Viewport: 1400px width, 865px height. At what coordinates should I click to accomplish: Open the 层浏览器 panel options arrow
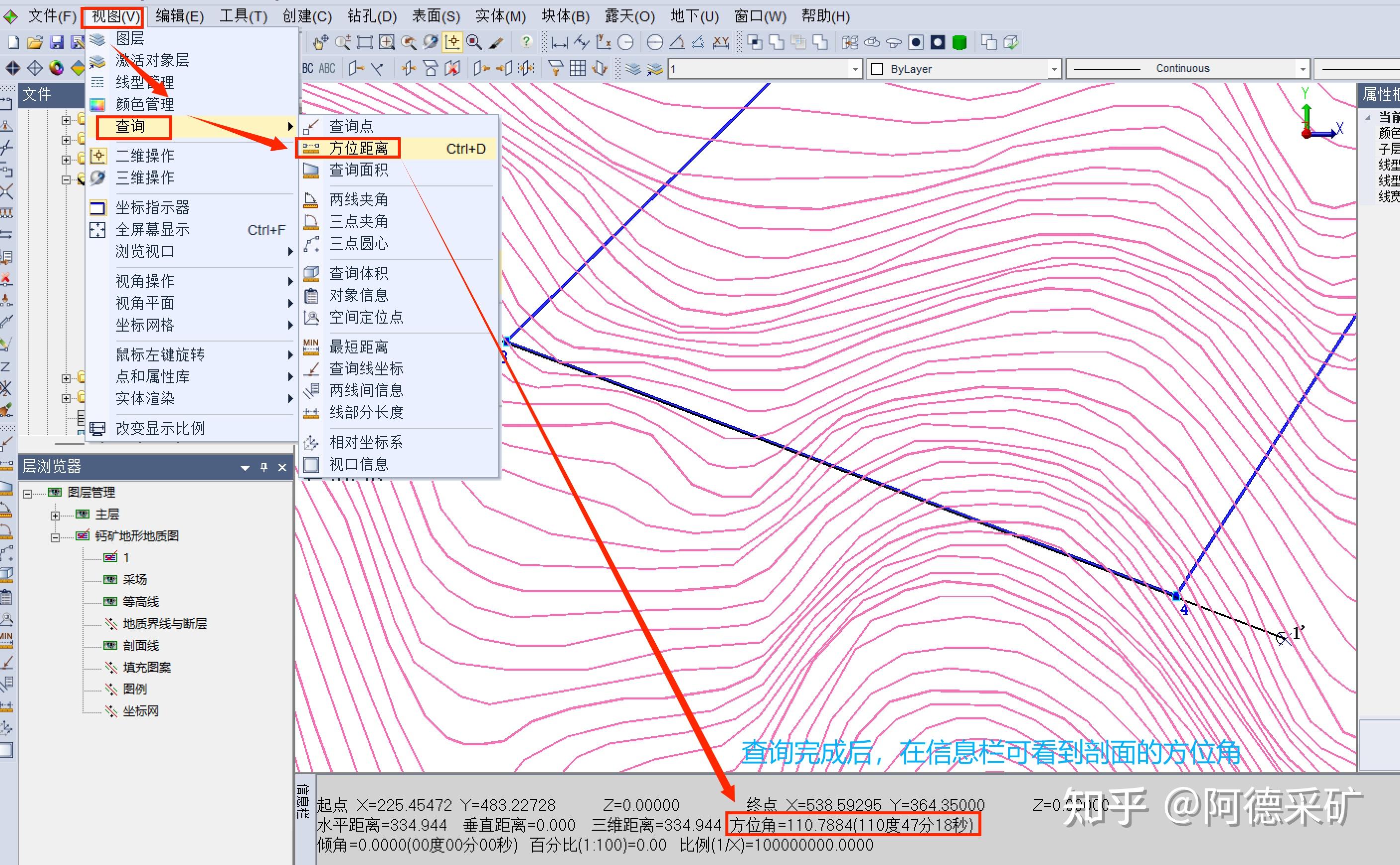coord(245,467)
